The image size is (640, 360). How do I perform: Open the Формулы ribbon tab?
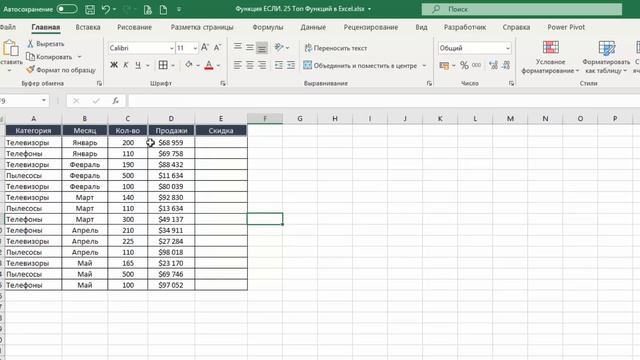tap(268, 27)
